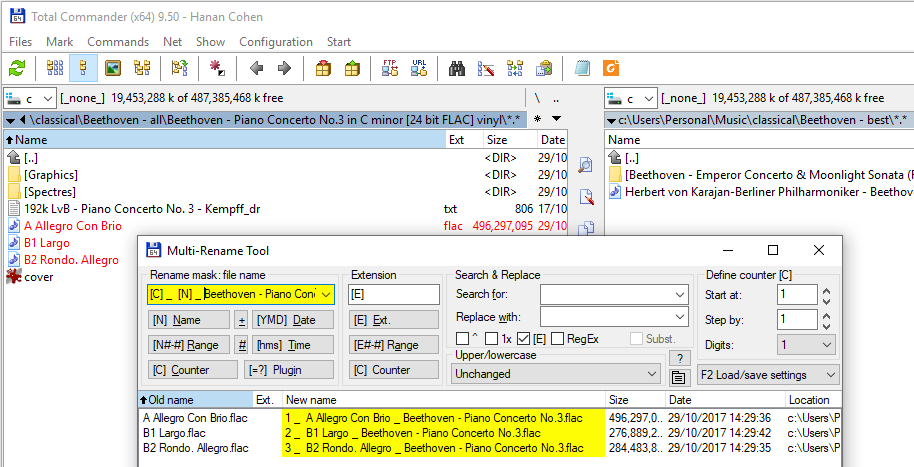The image size is (914, 467).
Task: Select 'B1 Largo.flac' row in rename list
Action: (x=490, y=433)
